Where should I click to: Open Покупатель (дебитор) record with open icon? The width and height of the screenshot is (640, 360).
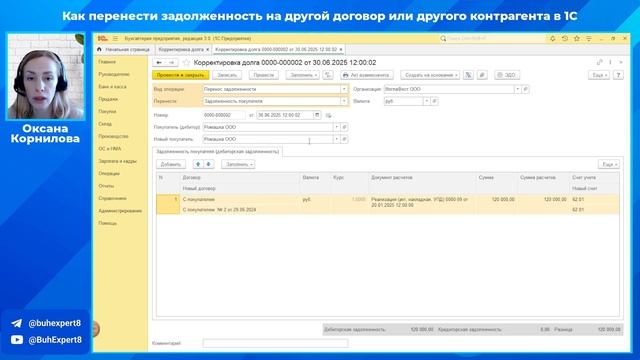(344, 127)
